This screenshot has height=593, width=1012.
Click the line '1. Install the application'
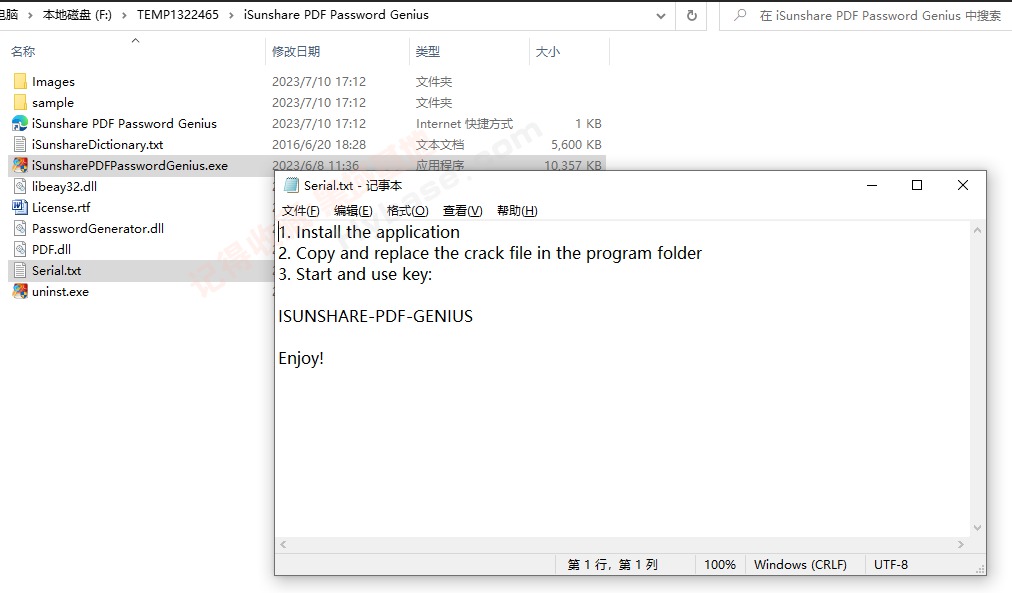click(x=369, y=232)
